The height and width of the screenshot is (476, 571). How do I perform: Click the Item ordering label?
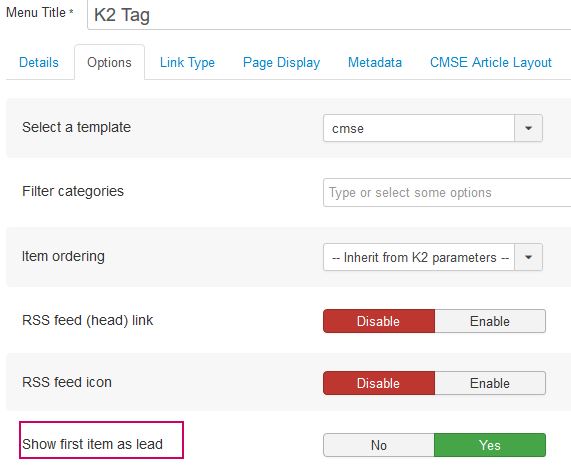click(x=63, y=256)
